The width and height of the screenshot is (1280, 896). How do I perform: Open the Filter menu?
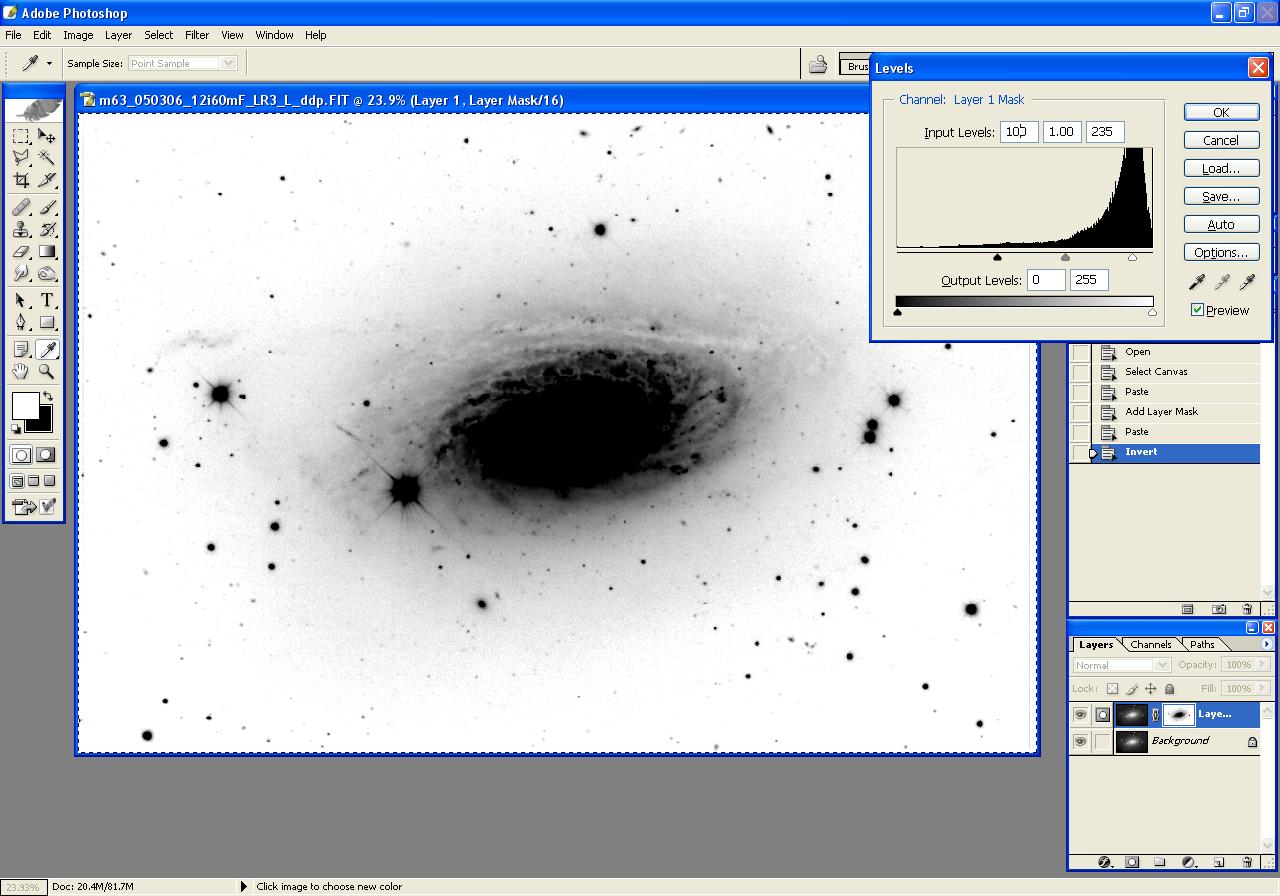coord(197,35)
